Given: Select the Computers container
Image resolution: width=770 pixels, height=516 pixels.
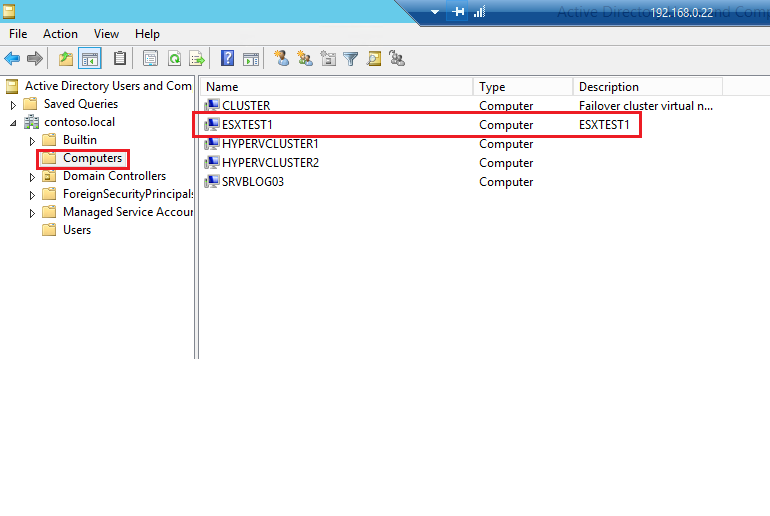Looking at the screenshot, I should pos(92,158).
